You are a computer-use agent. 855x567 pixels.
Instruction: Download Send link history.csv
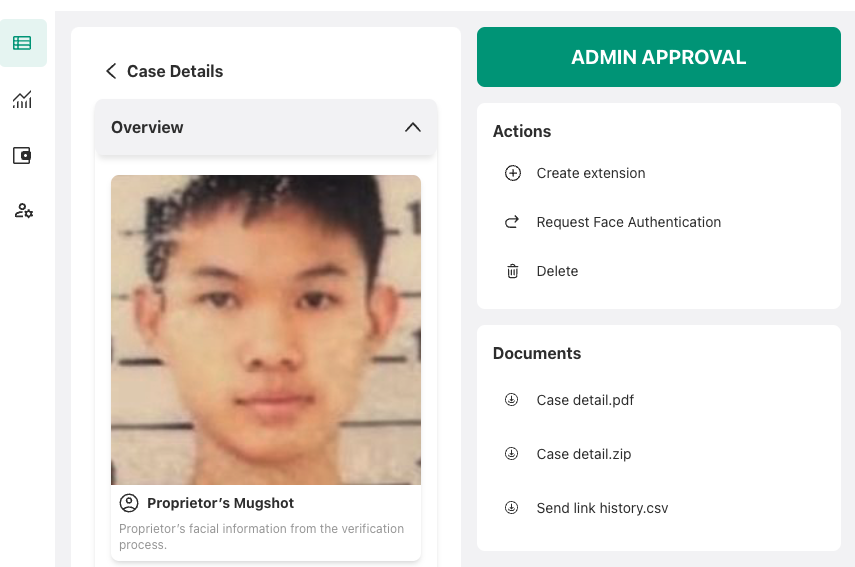[602, 508]
